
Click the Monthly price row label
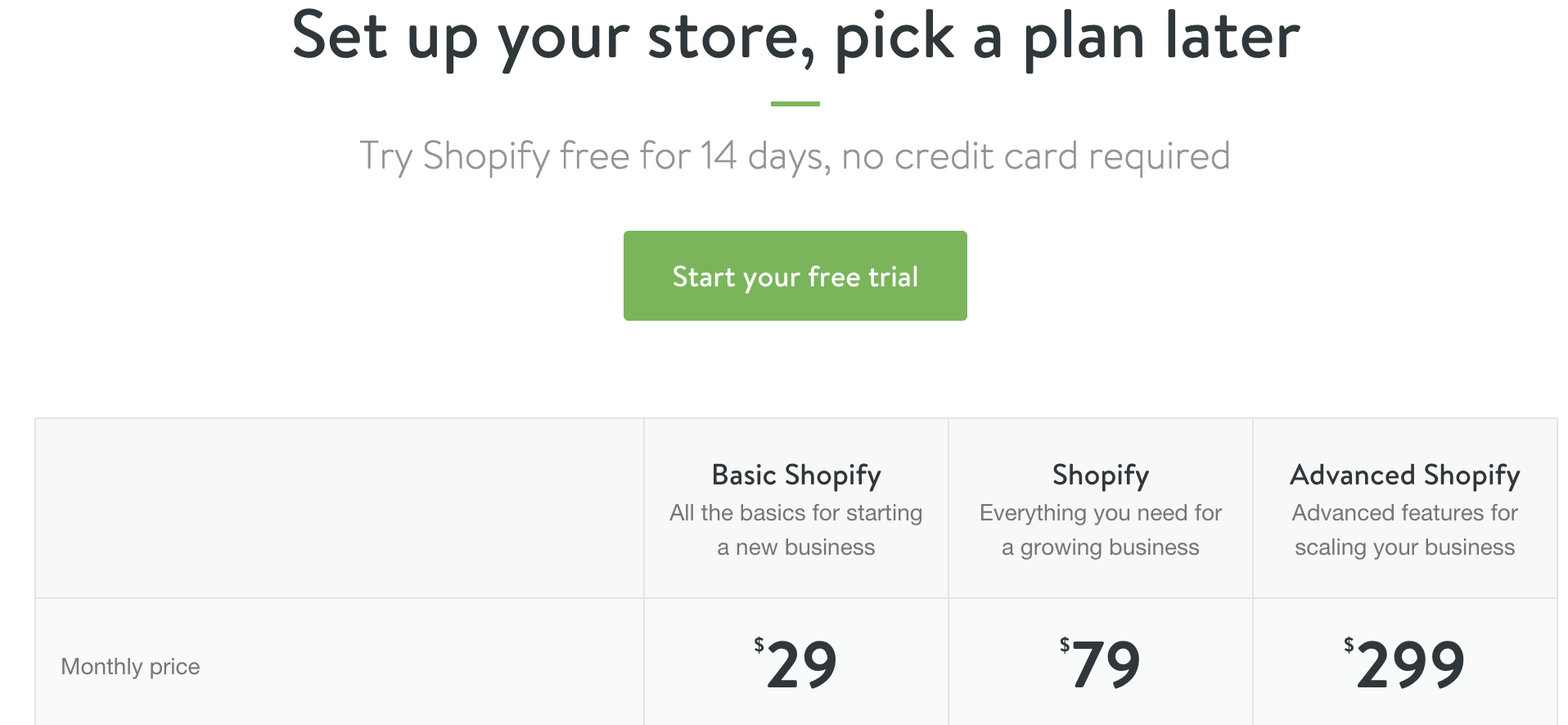(128, 666)
